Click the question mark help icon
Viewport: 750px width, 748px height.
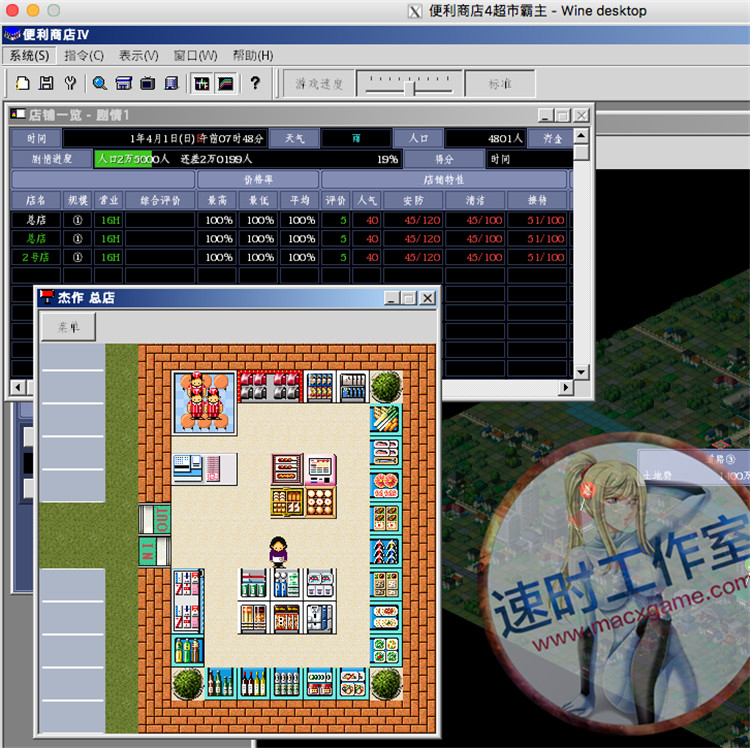tap(255, 83)
